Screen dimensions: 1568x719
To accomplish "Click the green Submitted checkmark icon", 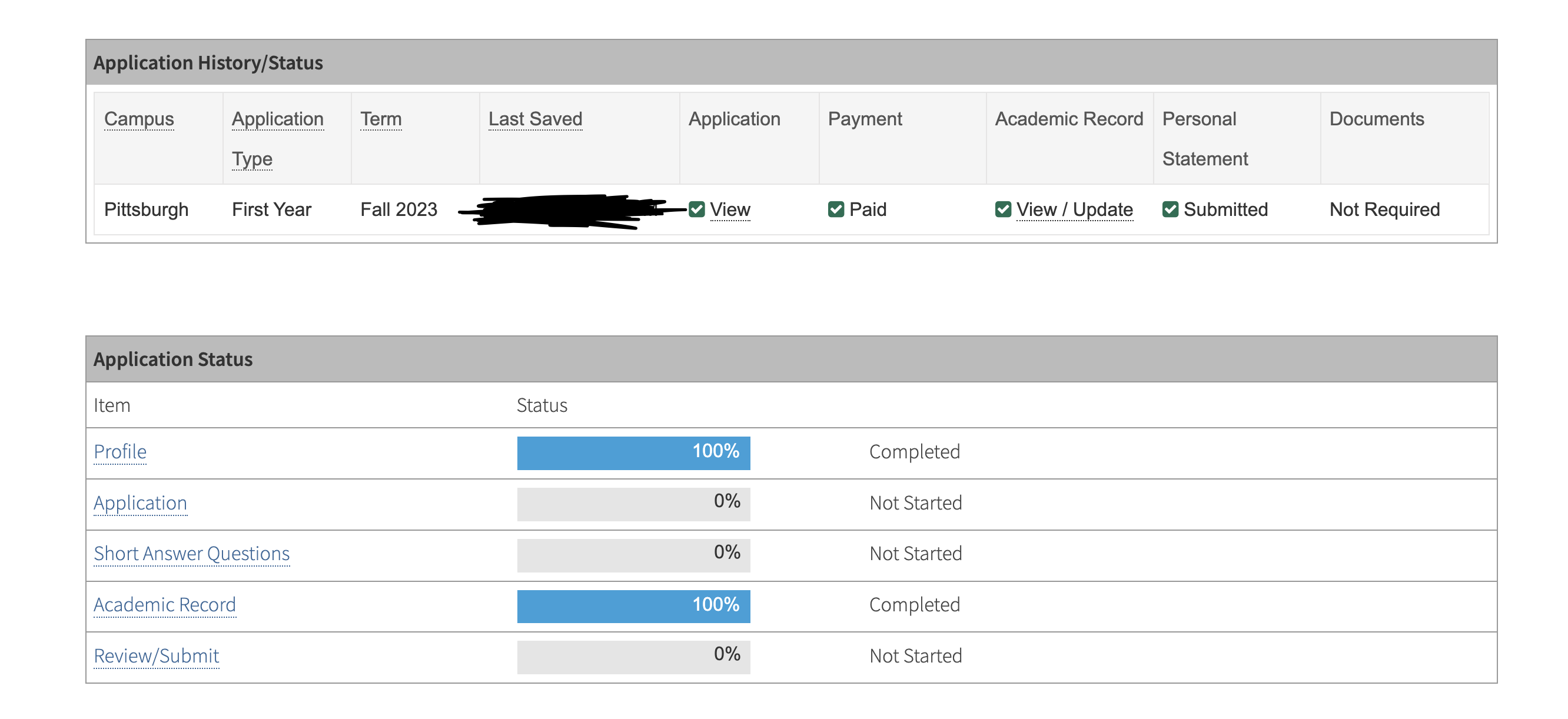I will (1170, 209).
